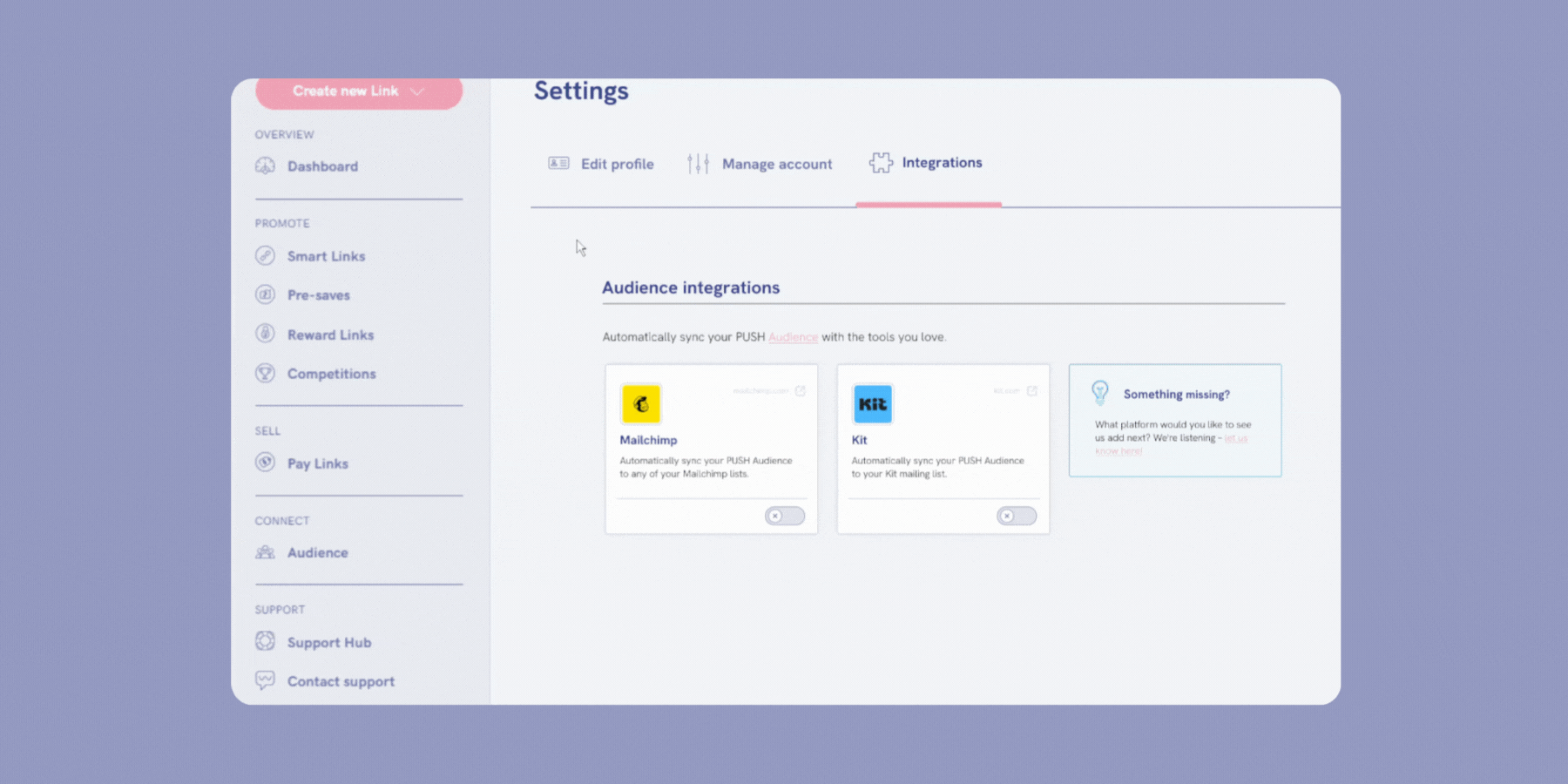Go to Pre-saves in the sidebar
This screenshot has width=1568, height=784.
click(x=302, y=294)
